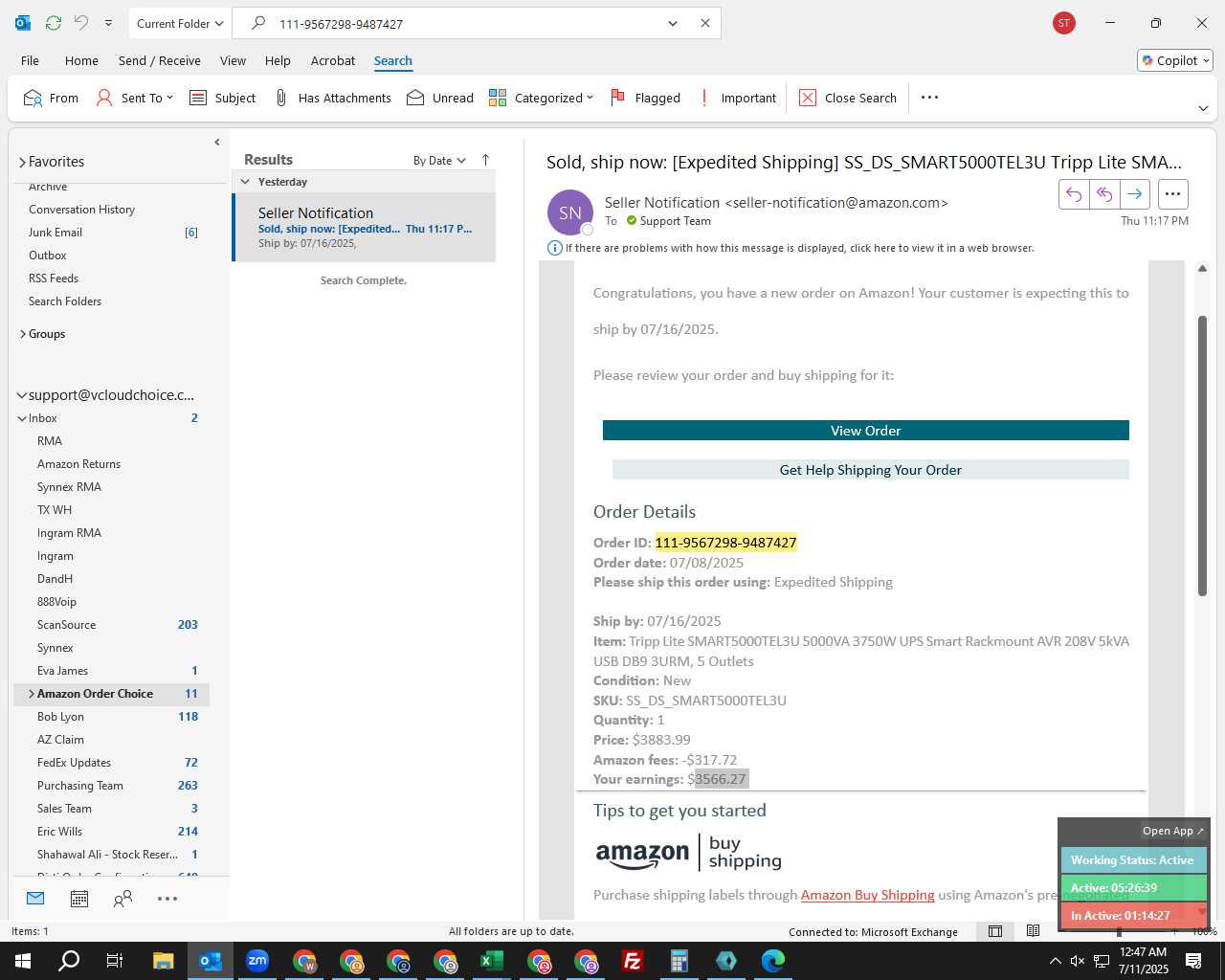The image size is (1225, 980).
Task: Toggle Has Attachments filter
Action: click(x=332, y=98)
